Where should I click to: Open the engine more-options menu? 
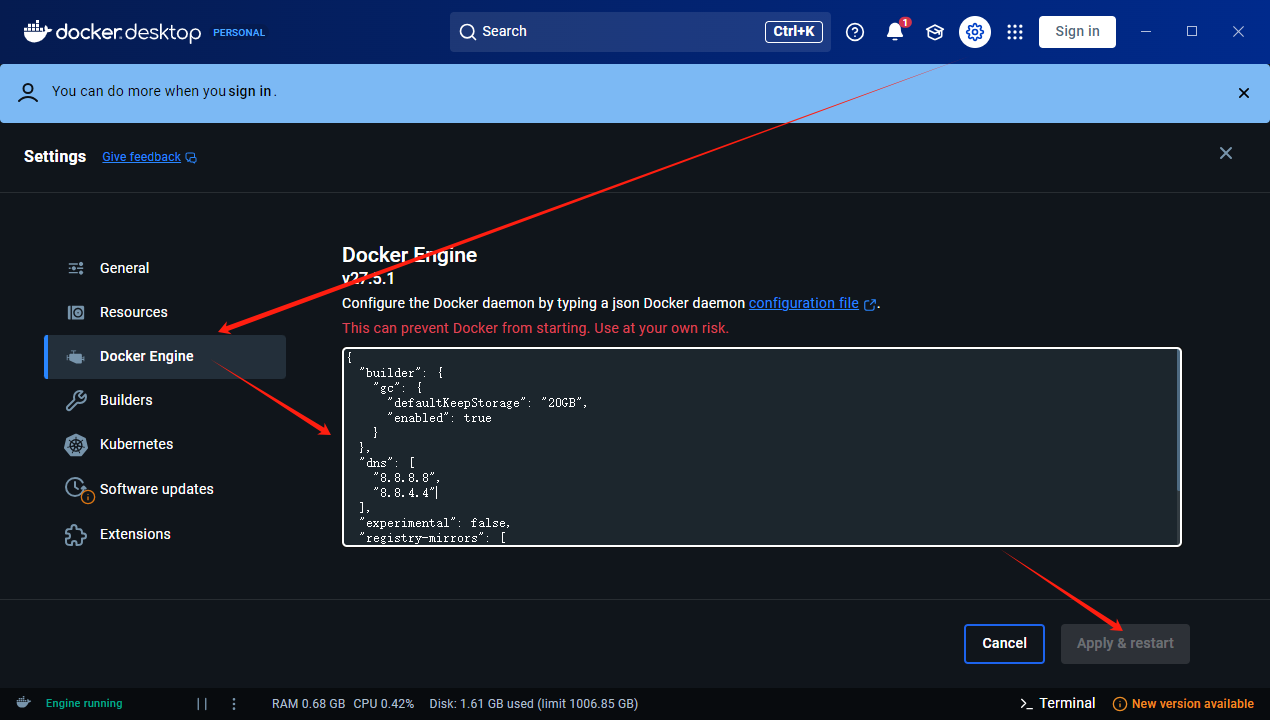pos(234,703)
